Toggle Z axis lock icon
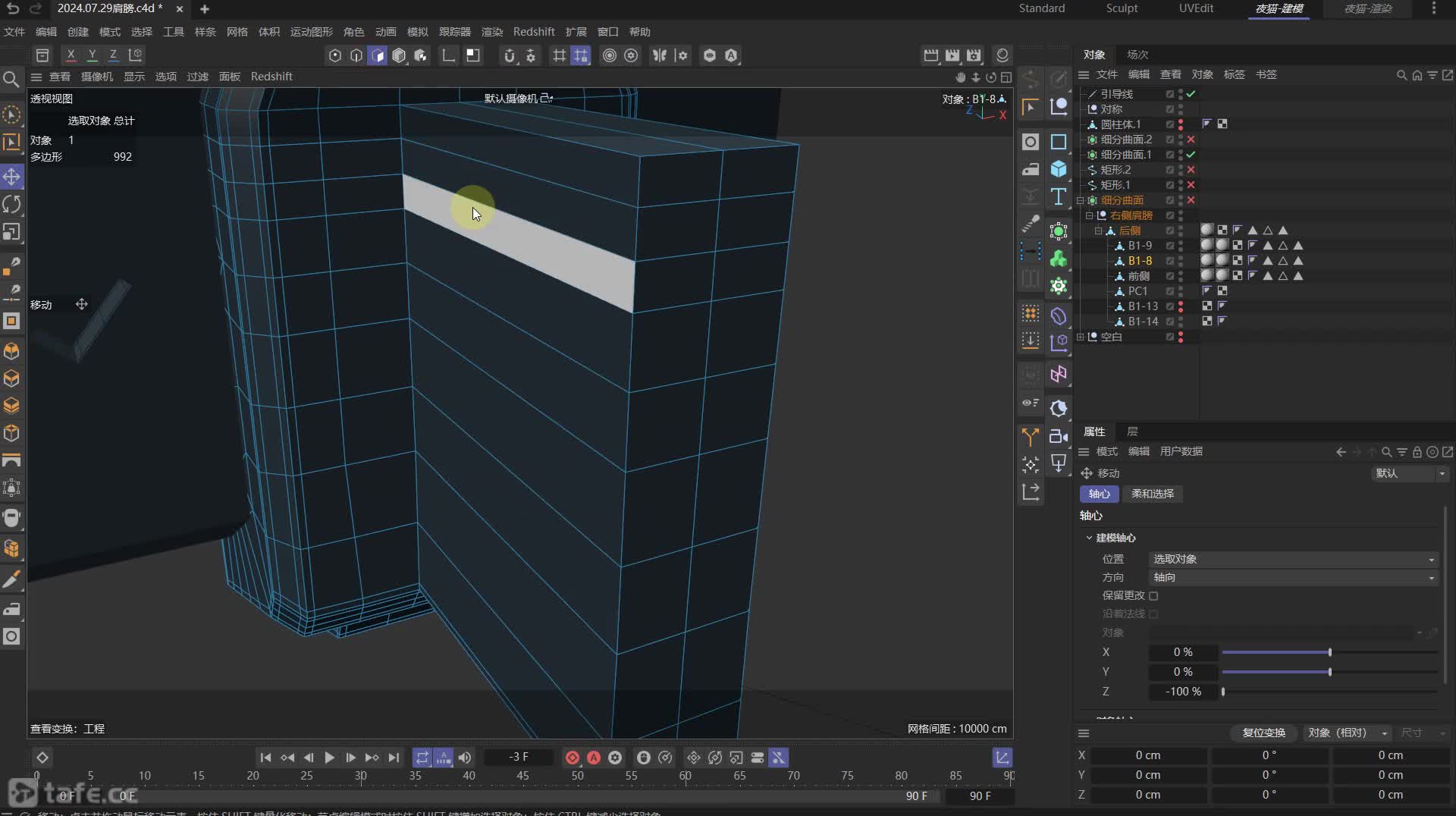Viewport: 1456px width, 816px height. 113,55
